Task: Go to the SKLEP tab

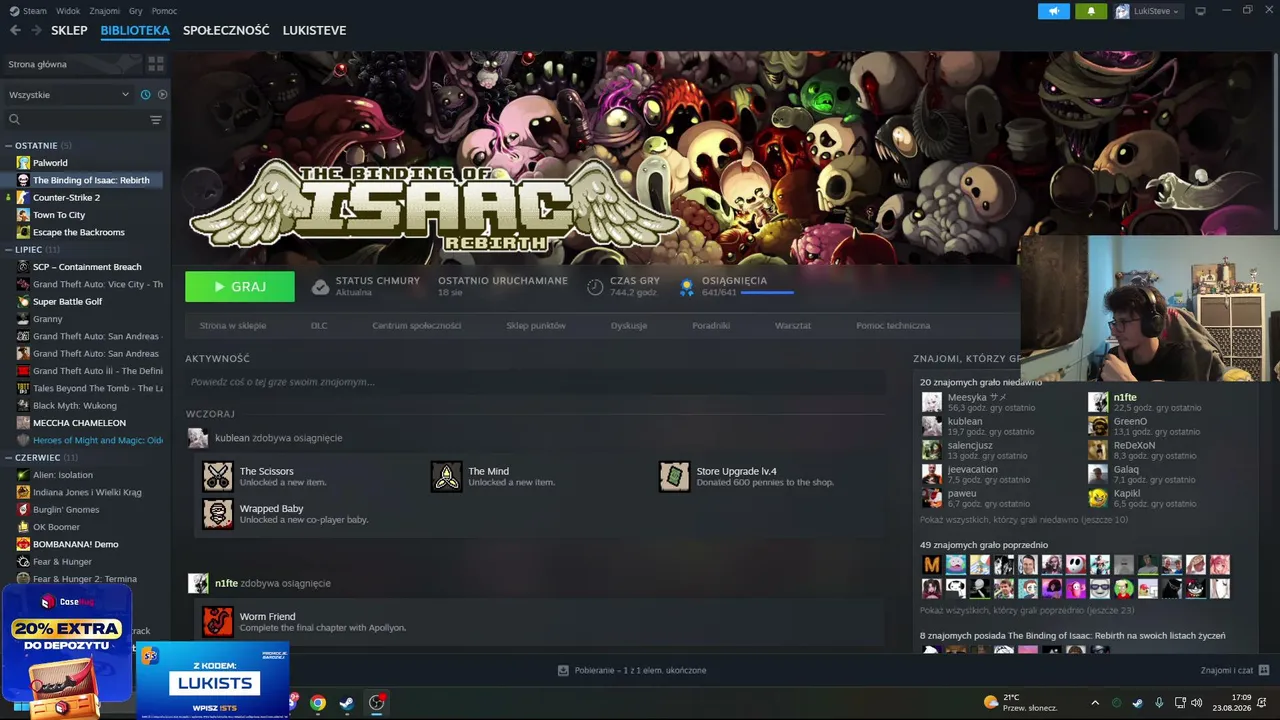Action: pos(70,30)
